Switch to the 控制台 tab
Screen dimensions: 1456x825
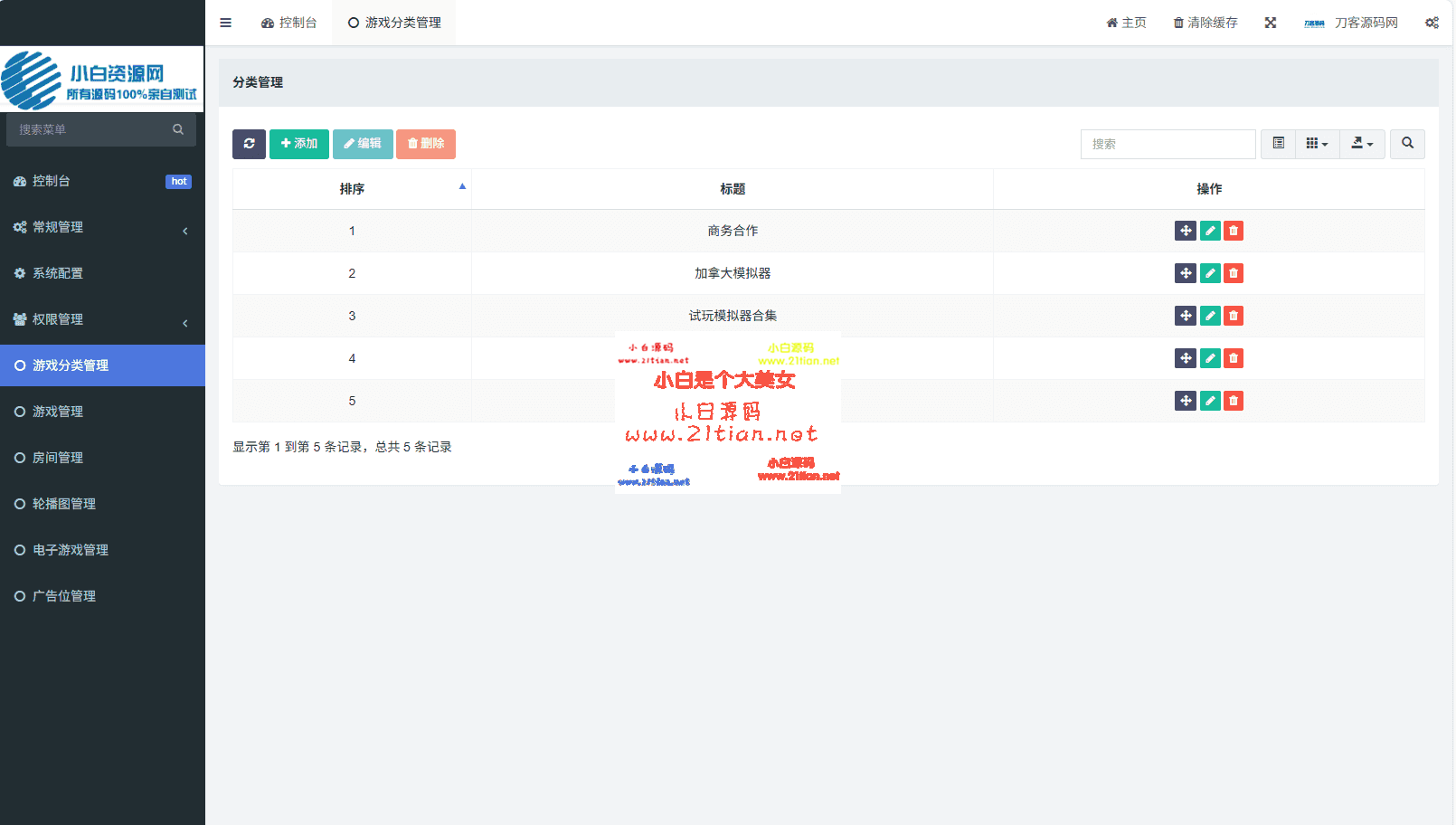pos(289,23)
